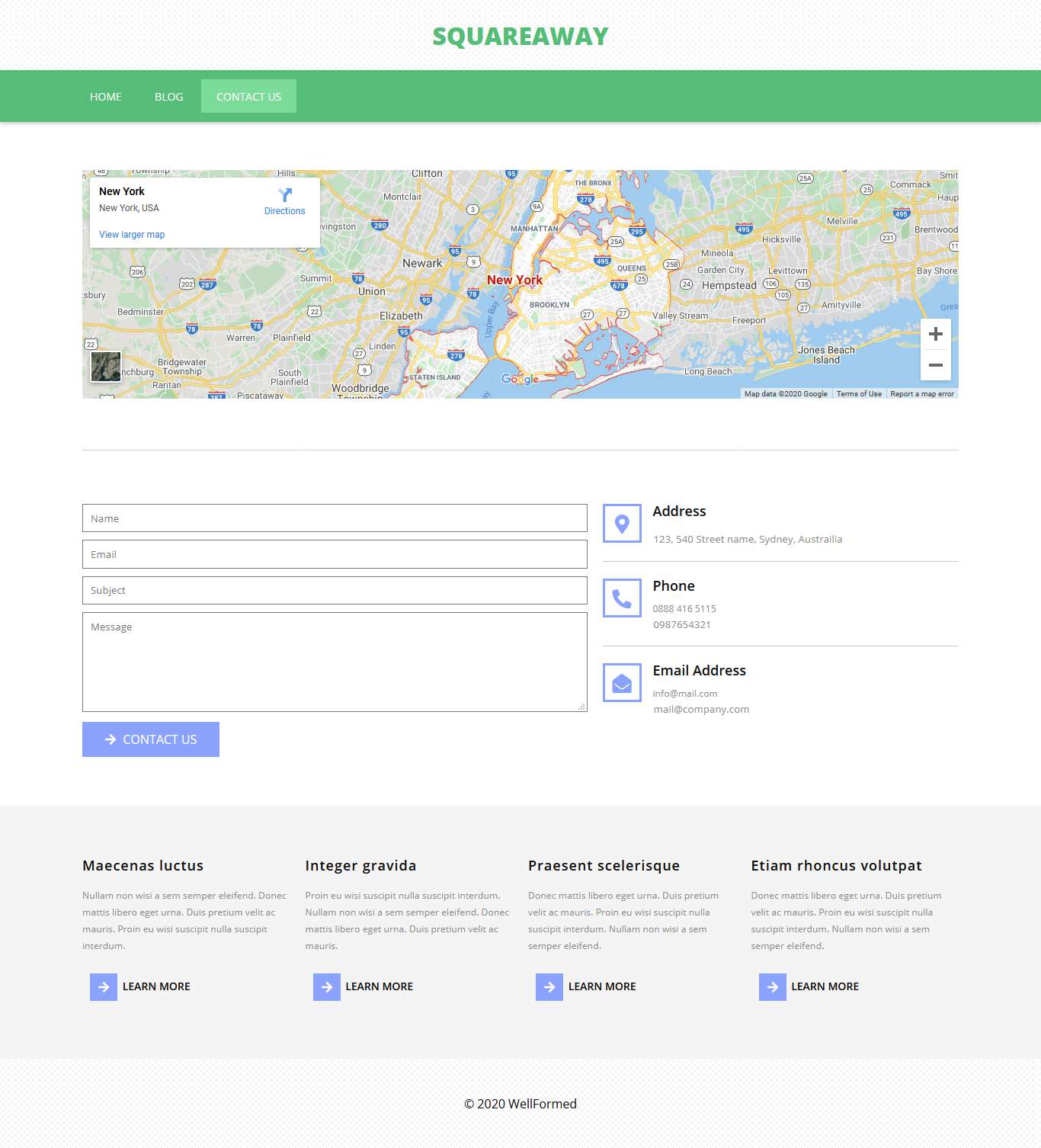Click the Integer gravida heading
The width and height of the screenshot is (1041, 1148).
pos(360,866)
